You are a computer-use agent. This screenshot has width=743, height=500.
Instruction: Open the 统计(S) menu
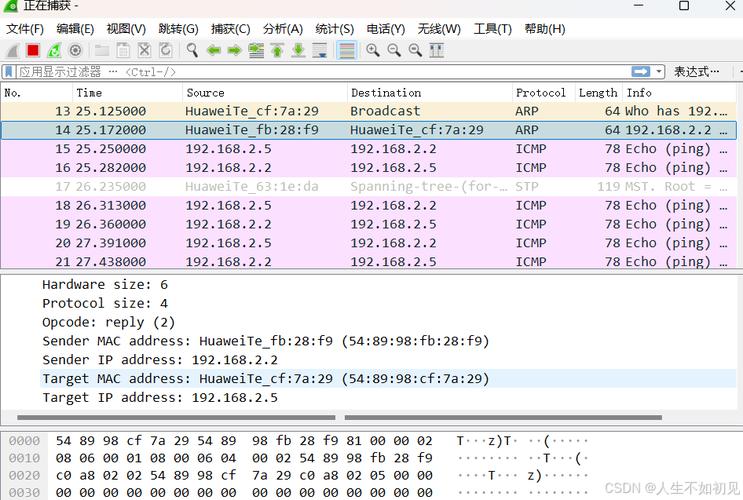click(335, 29)
